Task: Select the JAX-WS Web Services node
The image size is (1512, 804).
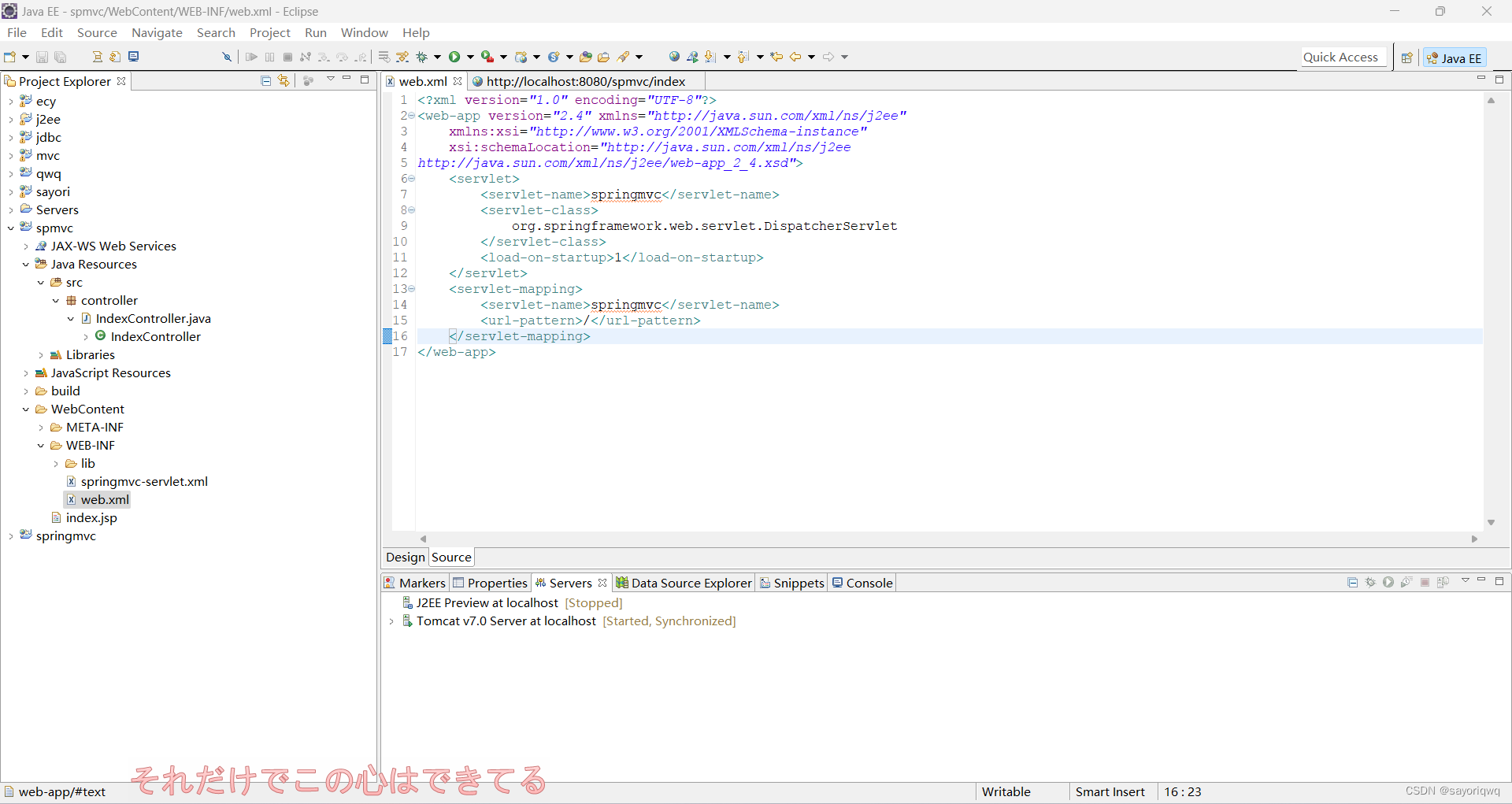Action: [113, 246]
